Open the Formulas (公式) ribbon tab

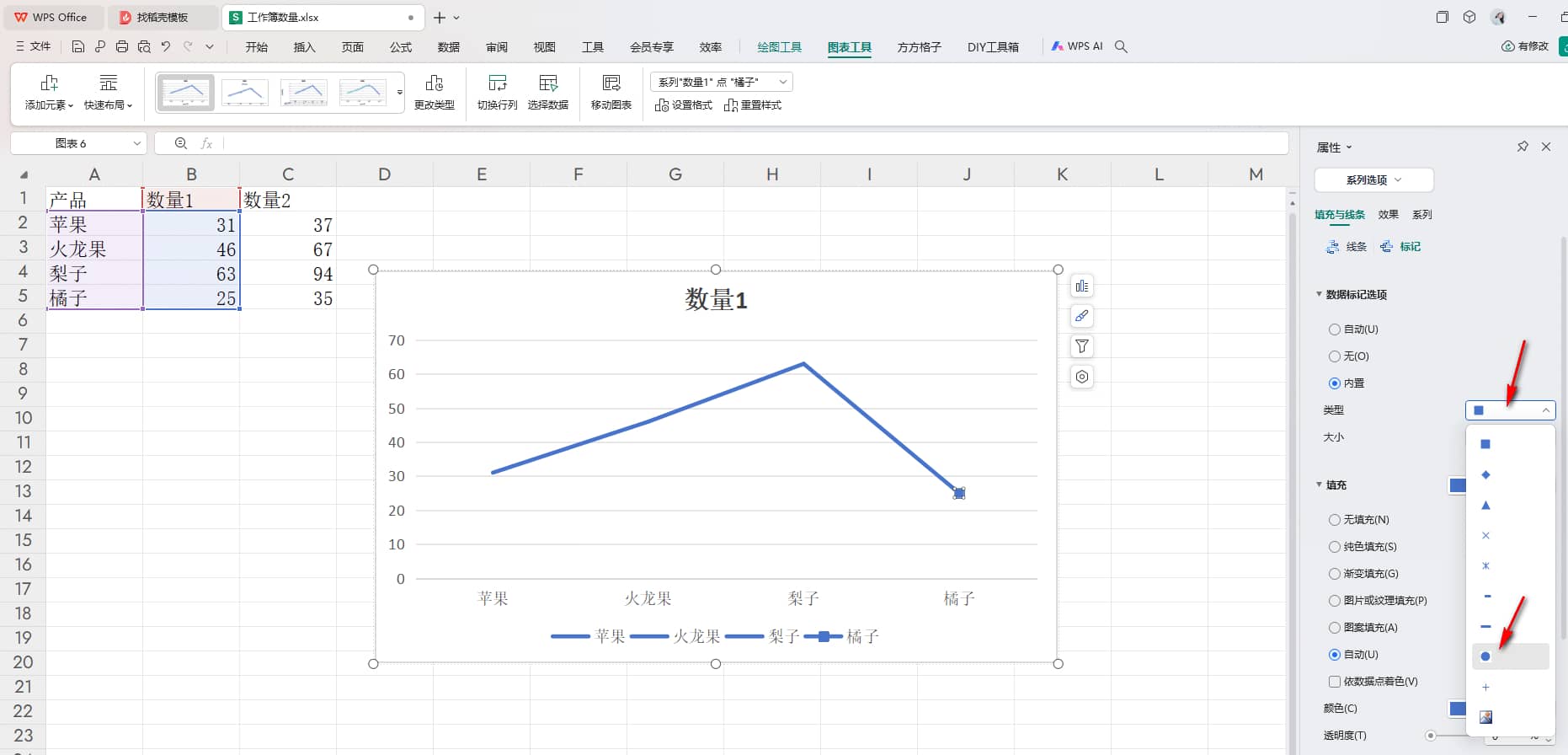pos(401,47)
